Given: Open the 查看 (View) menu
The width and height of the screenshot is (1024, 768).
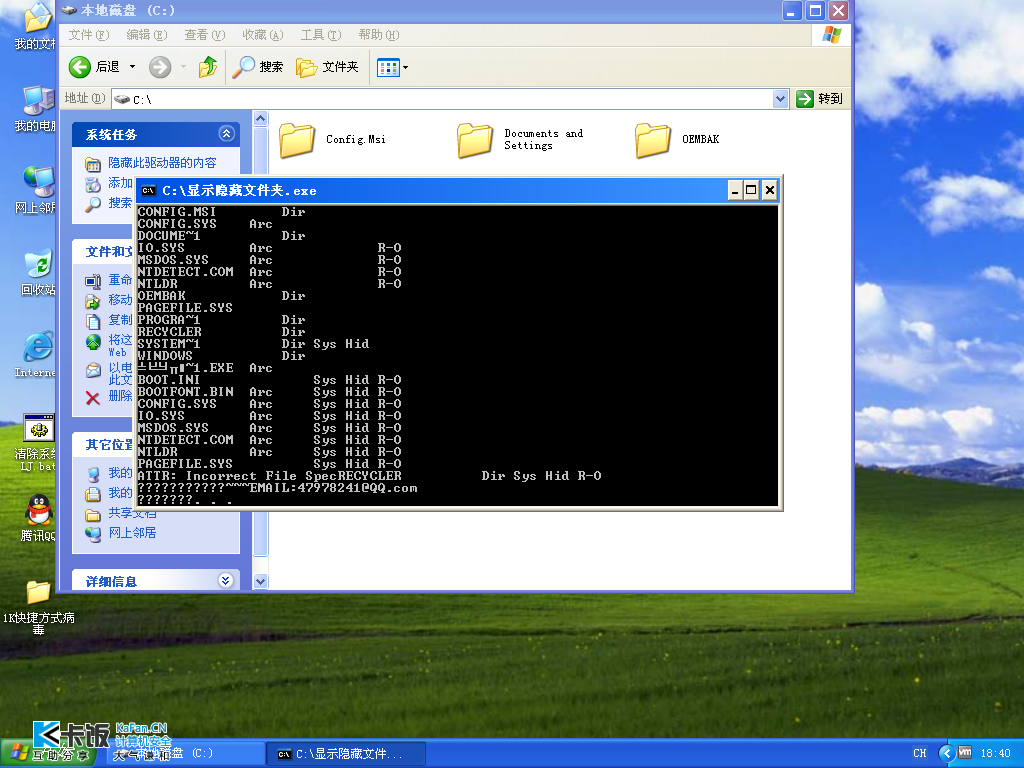Looking at the screenshot, I should coord(204,35).
